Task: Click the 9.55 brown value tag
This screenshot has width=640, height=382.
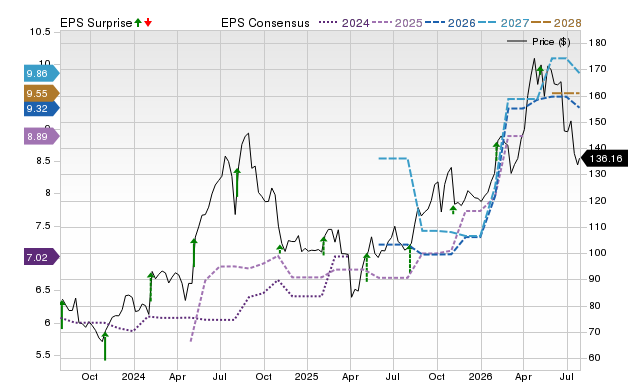Action: pyautogui.click(x=42, y=93)
